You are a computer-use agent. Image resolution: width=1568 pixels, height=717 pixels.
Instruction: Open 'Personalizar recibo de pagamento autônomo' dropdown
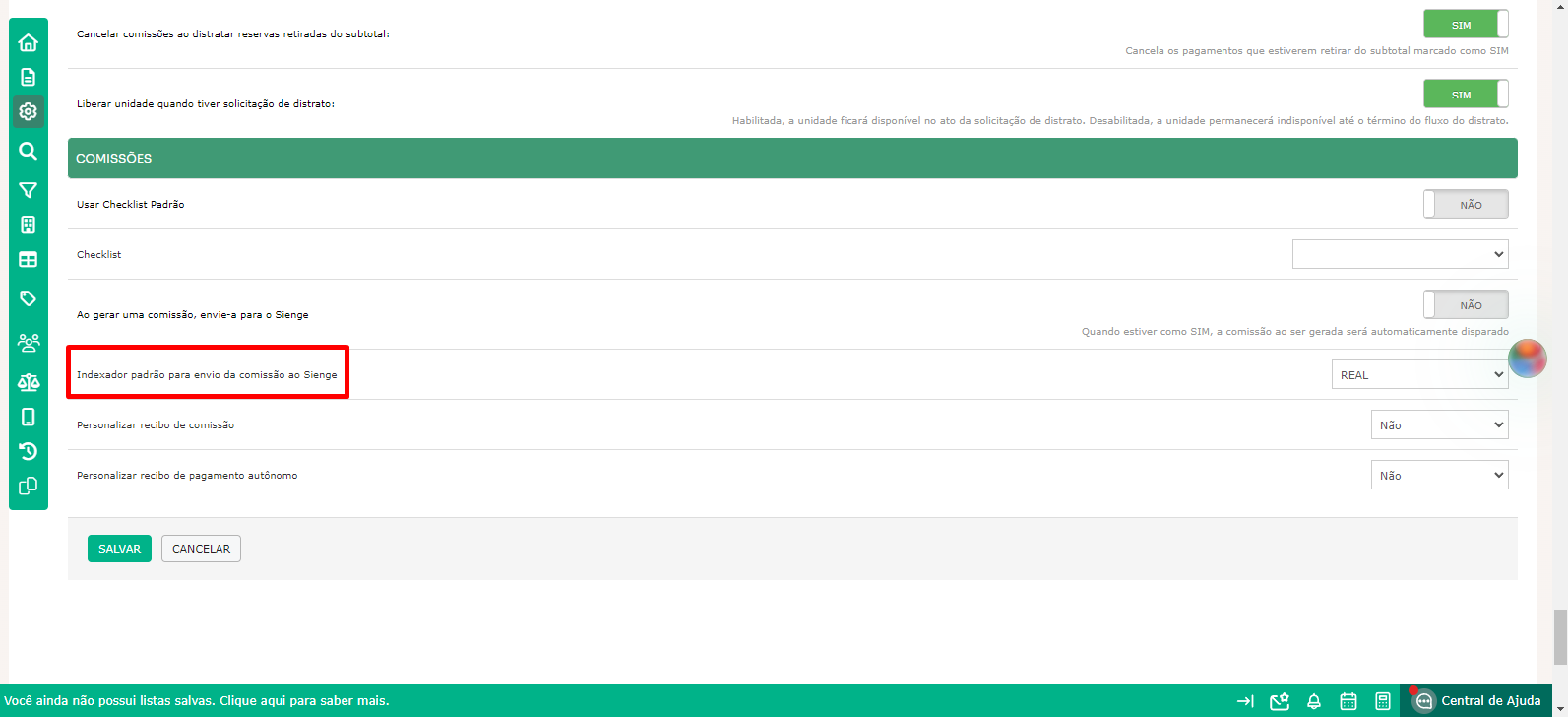point(1439,475)
